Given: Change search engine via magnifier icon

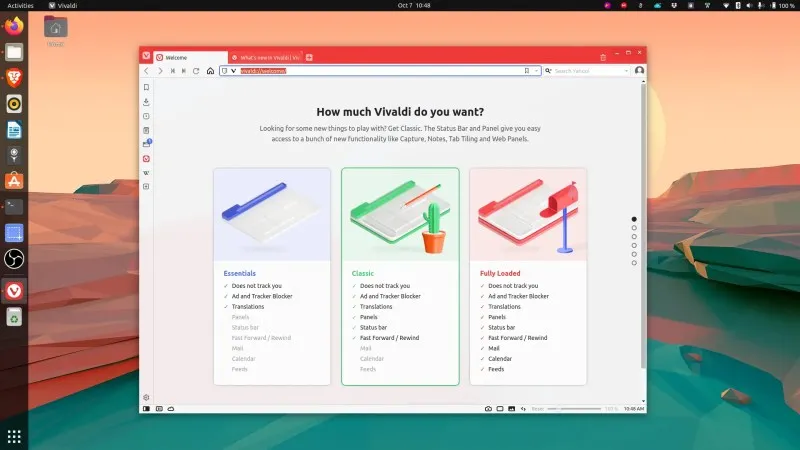Looking at the screenshot, I should (548, 71).
